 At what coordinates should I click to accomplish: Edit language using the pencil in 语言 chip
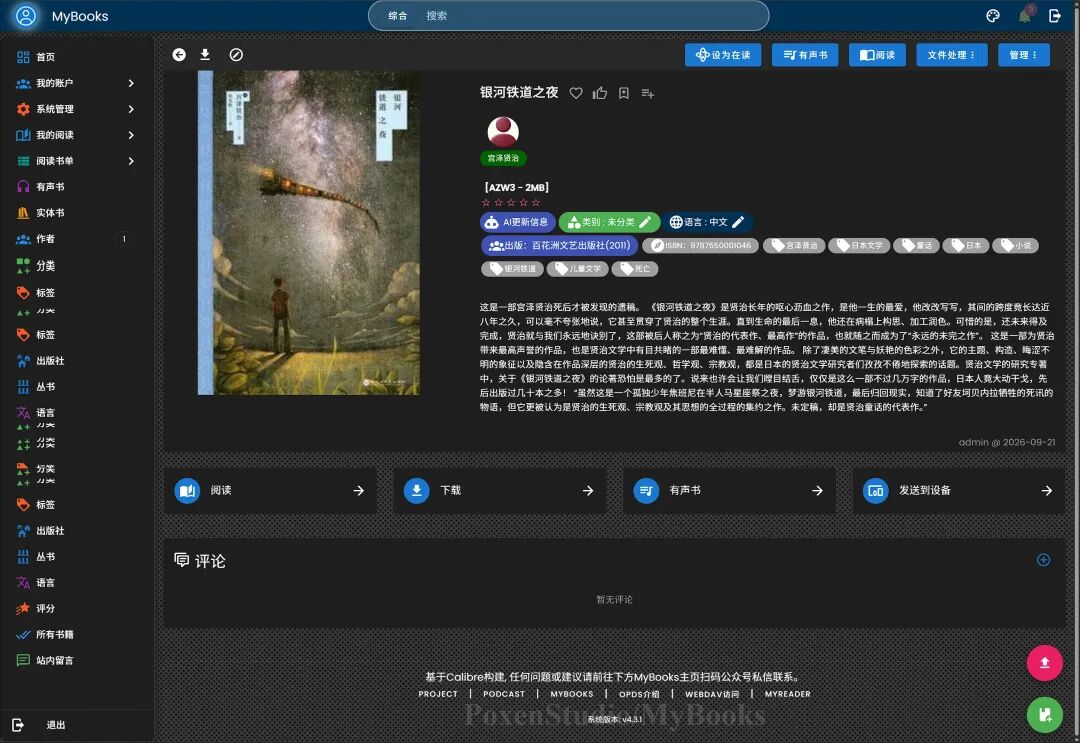tap(738, 222)
